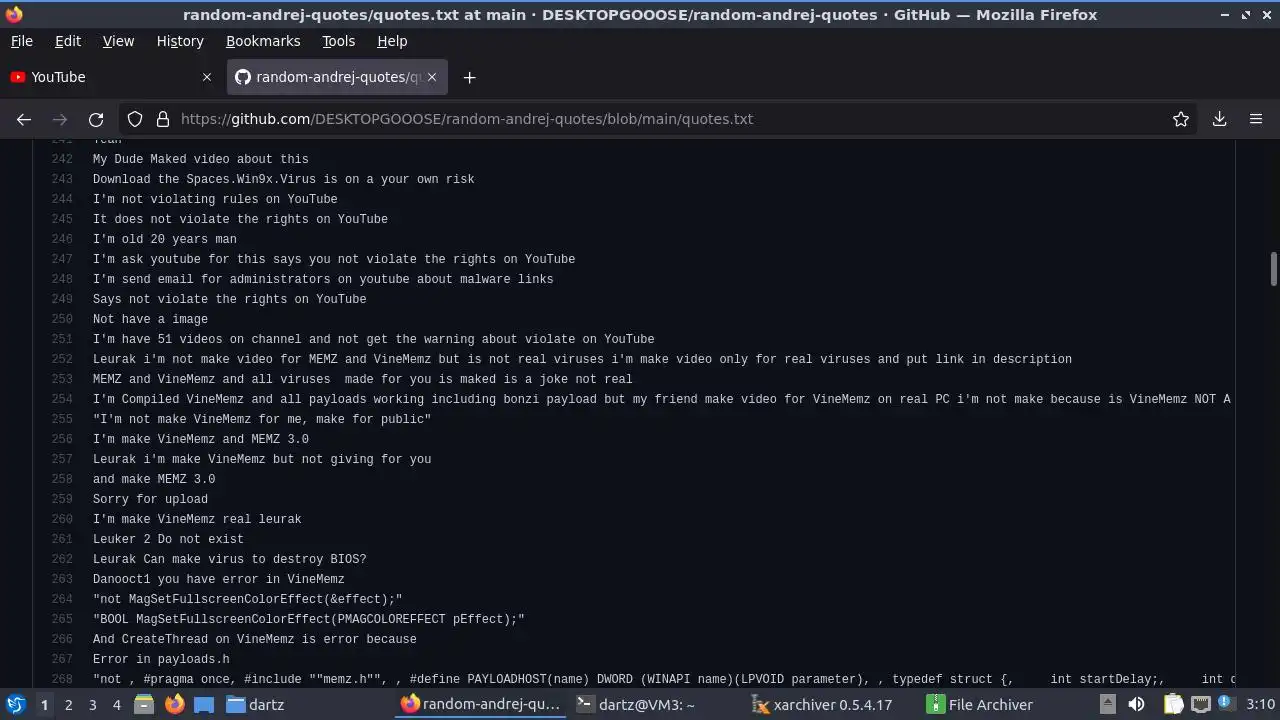1280x720 pixels.
Task: Open the Tools menu
Action: click(338, 41)
